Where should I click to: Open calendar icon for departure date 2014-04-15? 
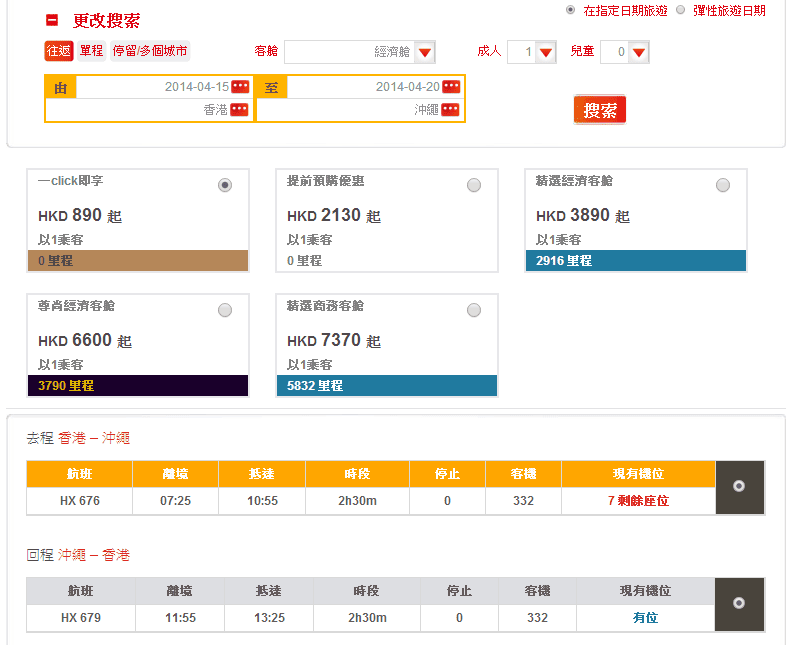(240, 87)
